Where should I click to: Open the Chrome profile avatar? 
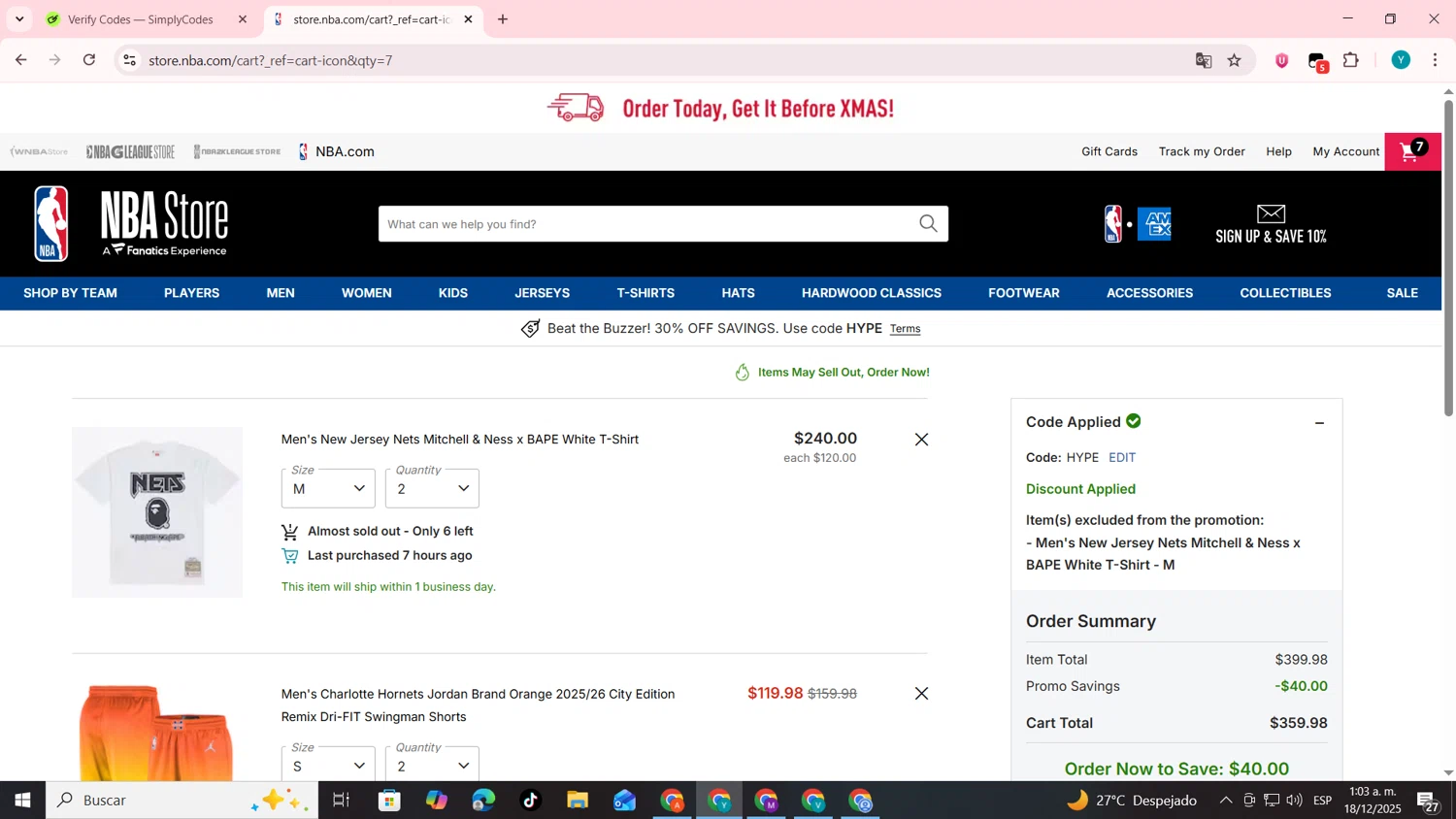tap(1401, 60)
